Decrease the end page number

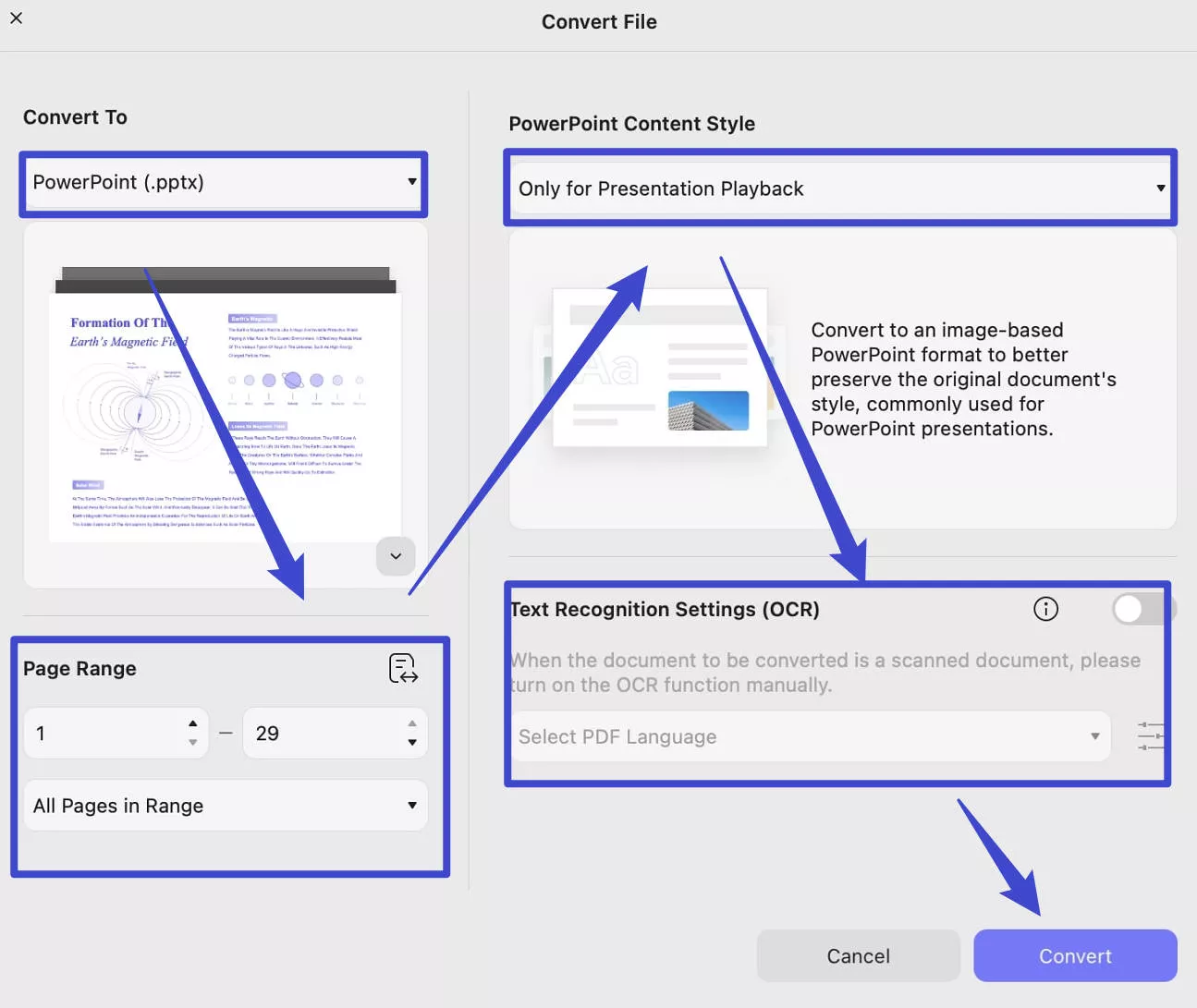[x=412, y=743]
